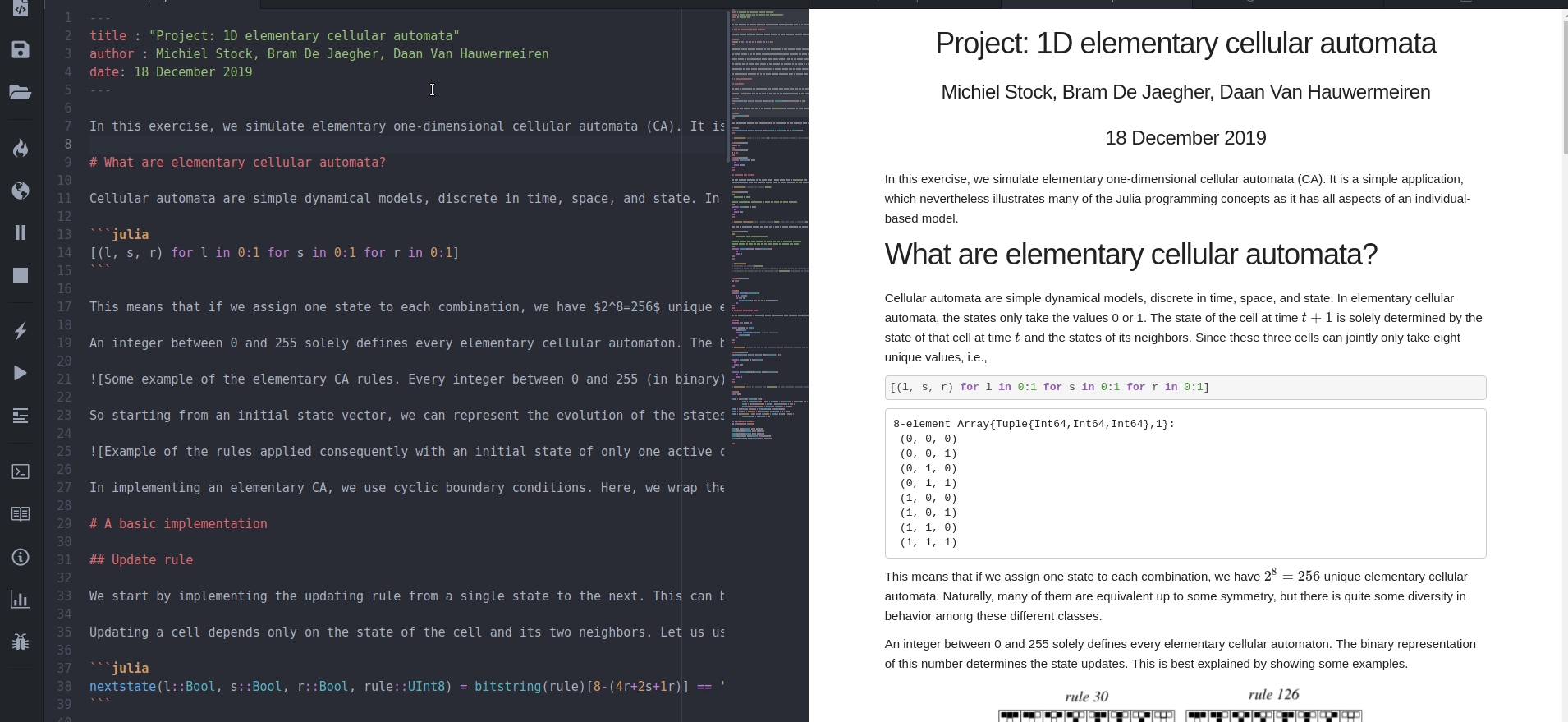Click the 'Cellular automata are simple' line in editor
Screen dimensions: 1568x722
pyautogui.click(x=404, y=199)
